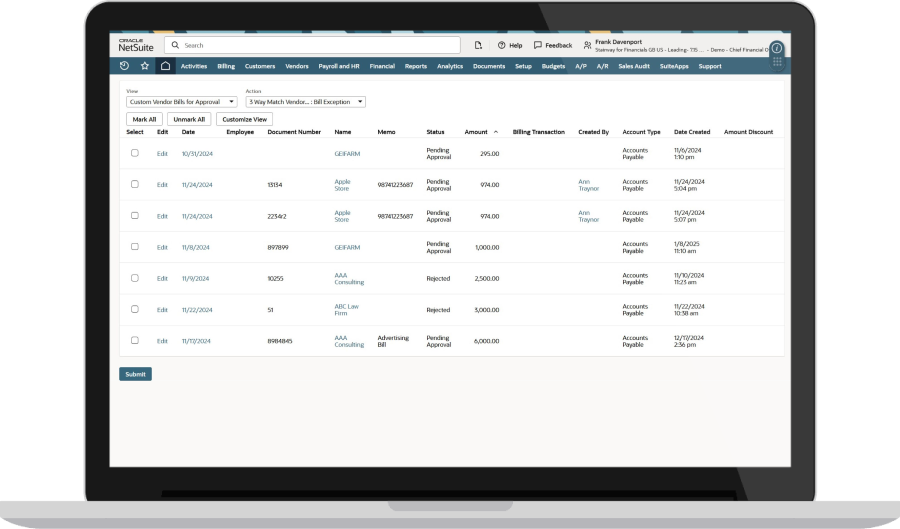Viewport: 900px width, 529px height.
Task: Open Help from the question mark icon
Action: [502, 45]
